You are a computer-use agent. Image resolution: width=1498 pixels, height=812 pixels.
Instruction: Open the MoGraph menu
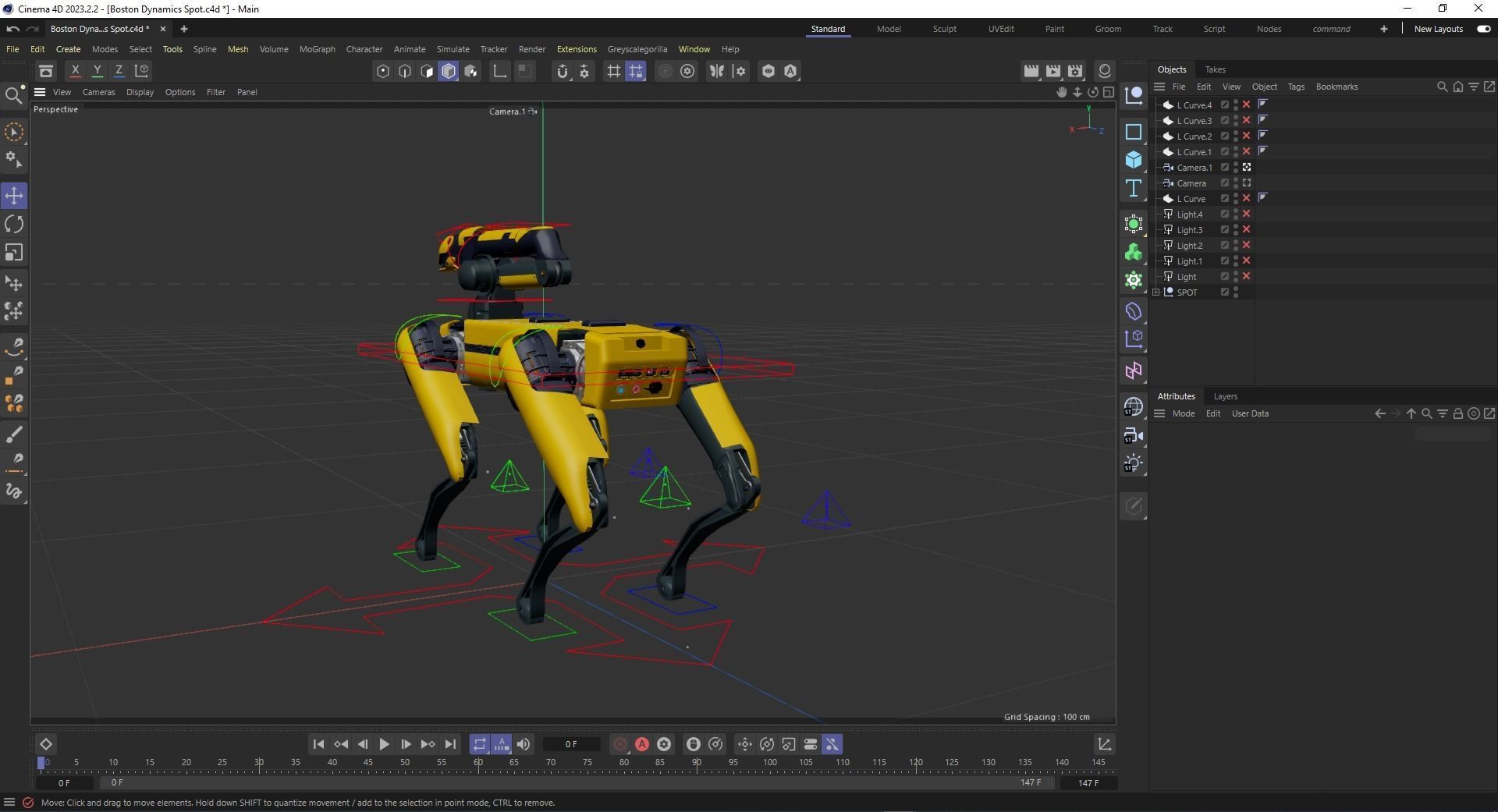click(317, 49)
